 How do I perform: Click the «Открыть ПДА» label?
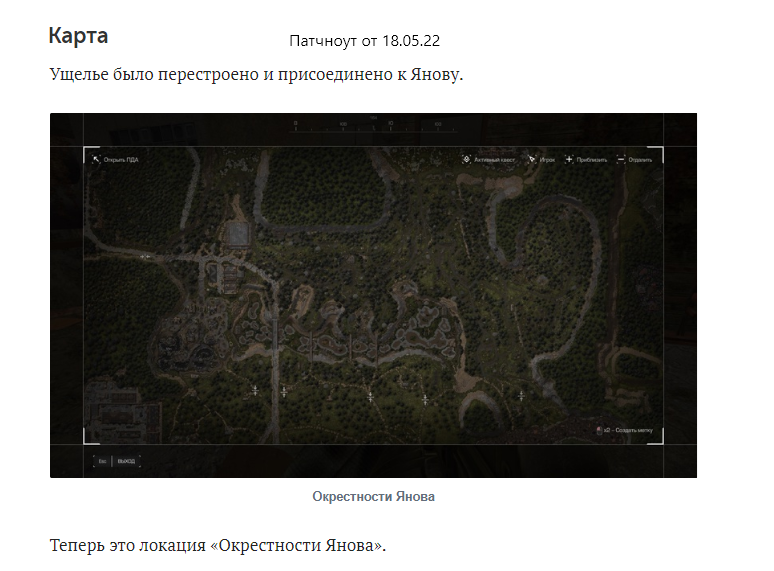coord(121,159)
